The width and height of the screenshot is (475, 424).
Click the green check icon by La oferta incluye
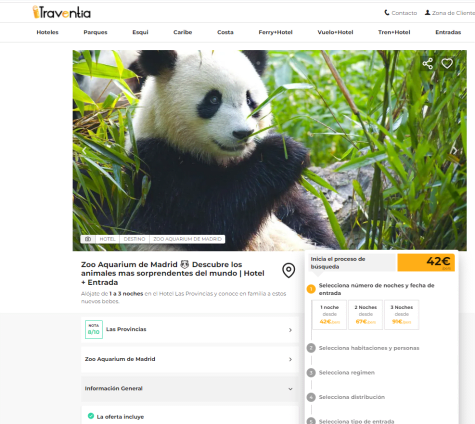pyautogui.click(x=91, y=416)
